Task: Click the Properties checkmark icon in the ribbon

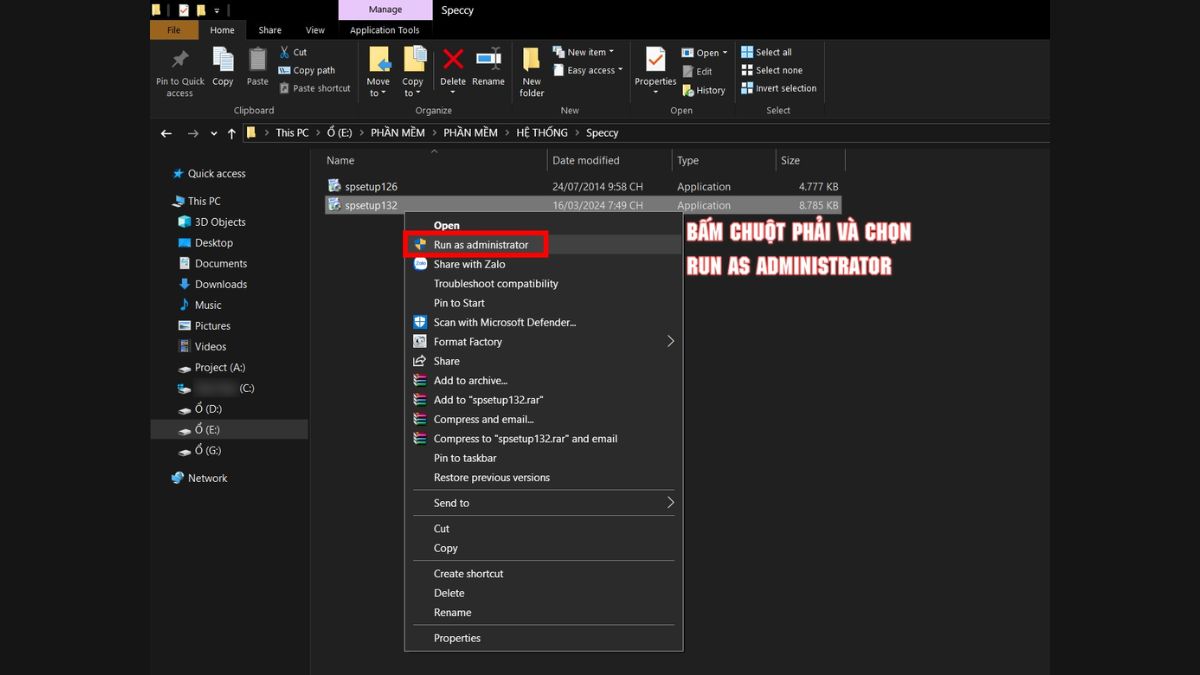Action: pyautogui.click(x=656, y=59)
